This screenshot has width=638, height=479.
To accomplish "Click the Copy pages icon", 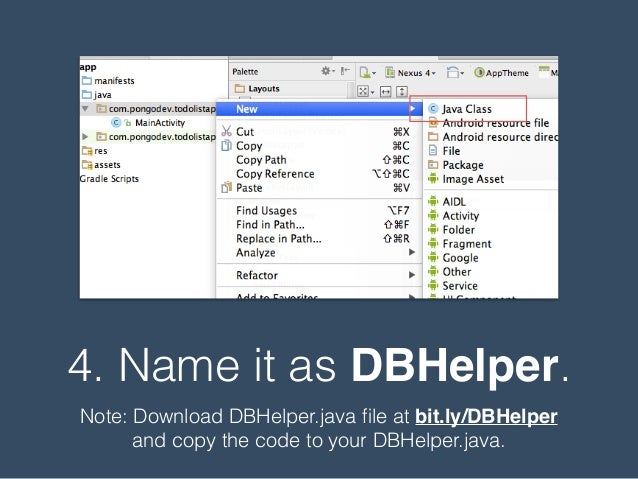I will point(226,145).
